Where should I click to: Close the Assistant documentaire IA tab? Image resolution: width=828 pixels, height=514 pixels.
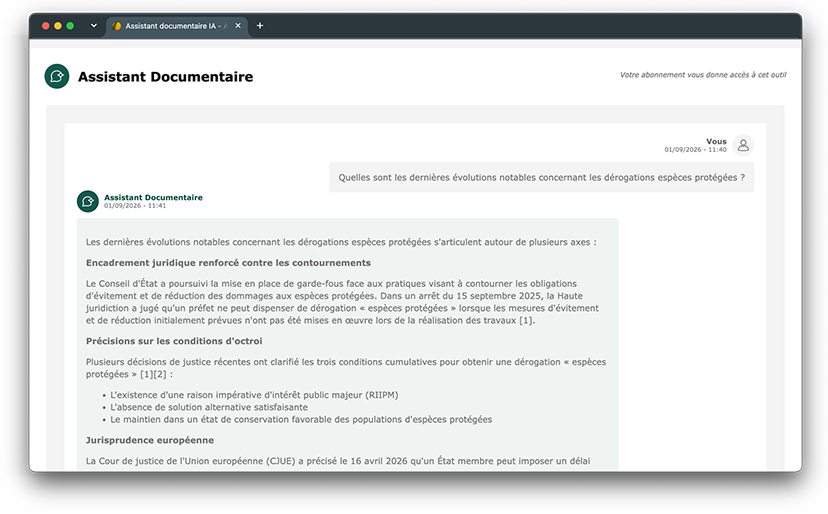(x=238, y=25)
